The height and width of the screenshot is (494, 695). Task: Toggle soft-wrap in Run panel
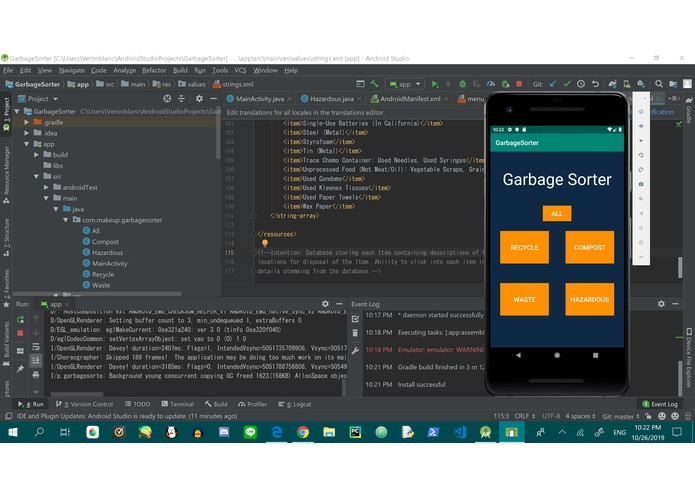click(36, 347)
